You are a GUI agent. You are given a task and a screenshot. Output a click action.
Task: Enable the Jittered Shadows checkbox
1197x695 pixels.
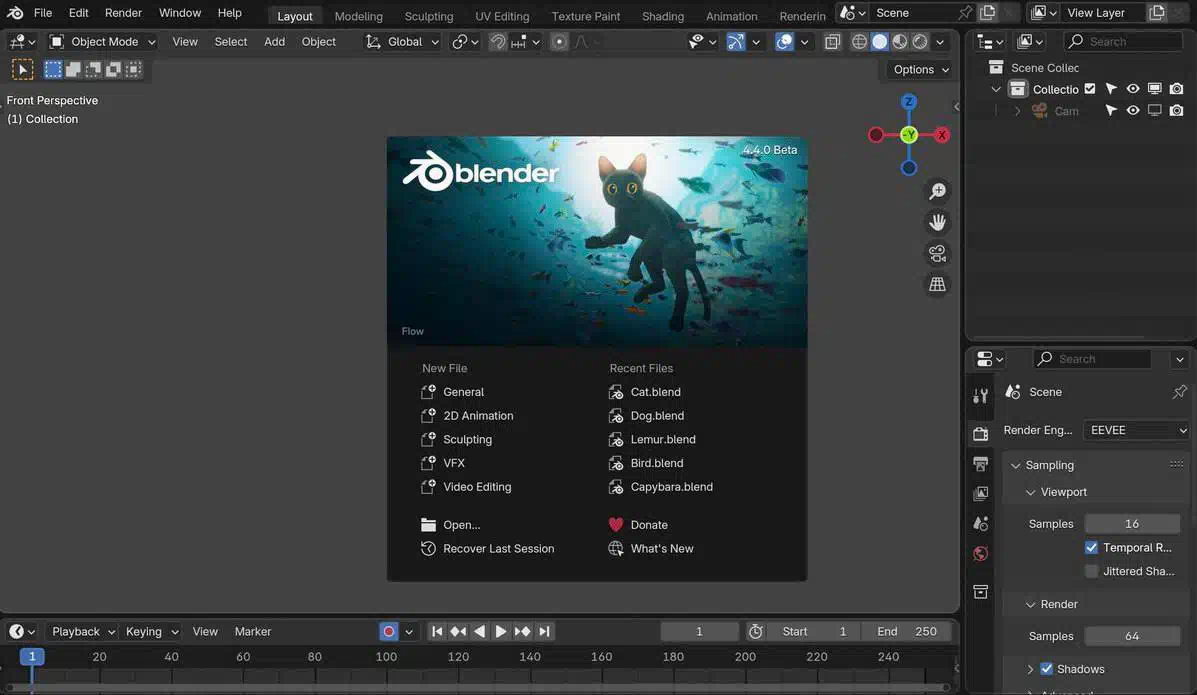[1091, 571]
